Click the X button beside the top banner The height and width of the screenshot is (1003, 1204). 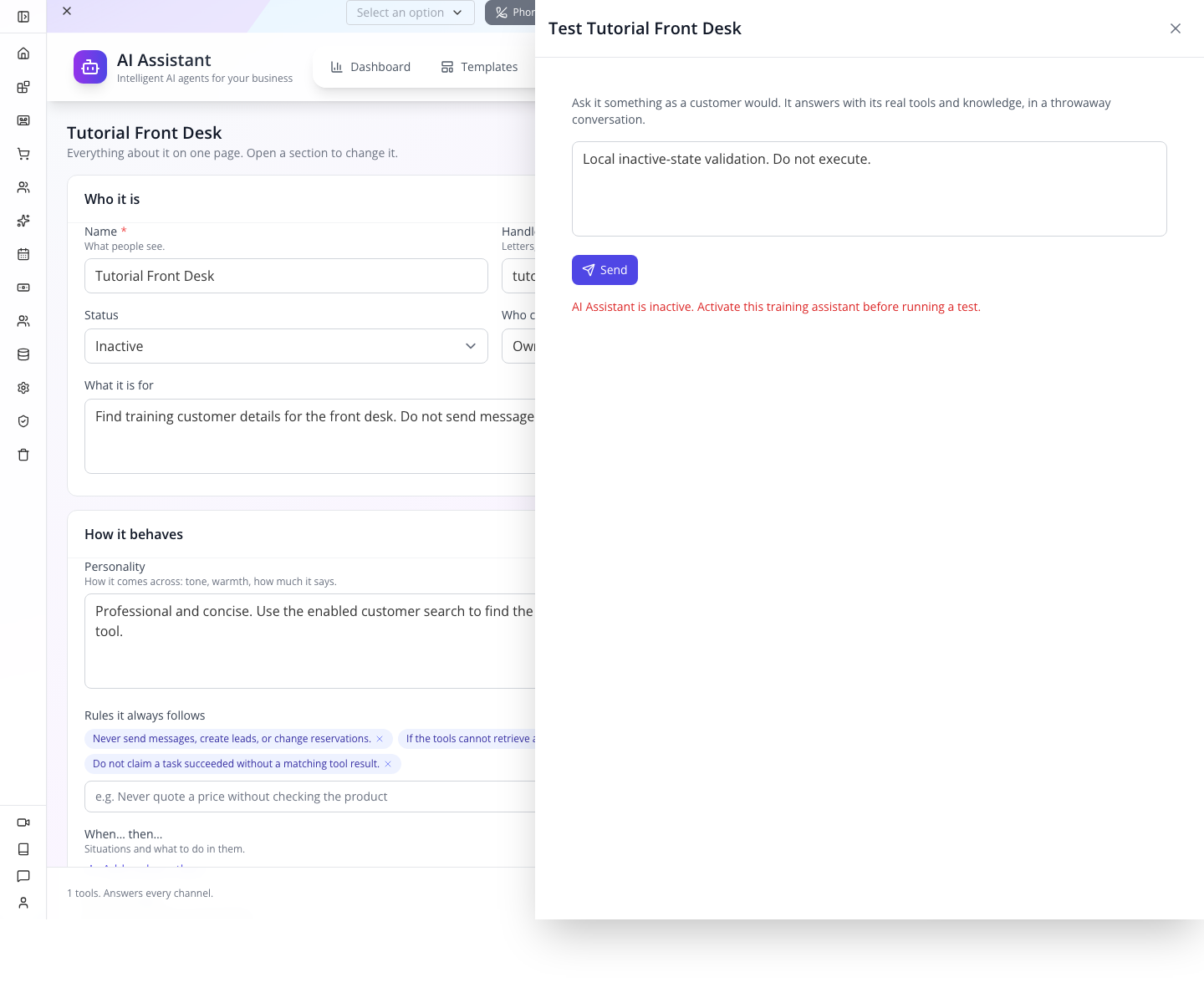[67, 11]
